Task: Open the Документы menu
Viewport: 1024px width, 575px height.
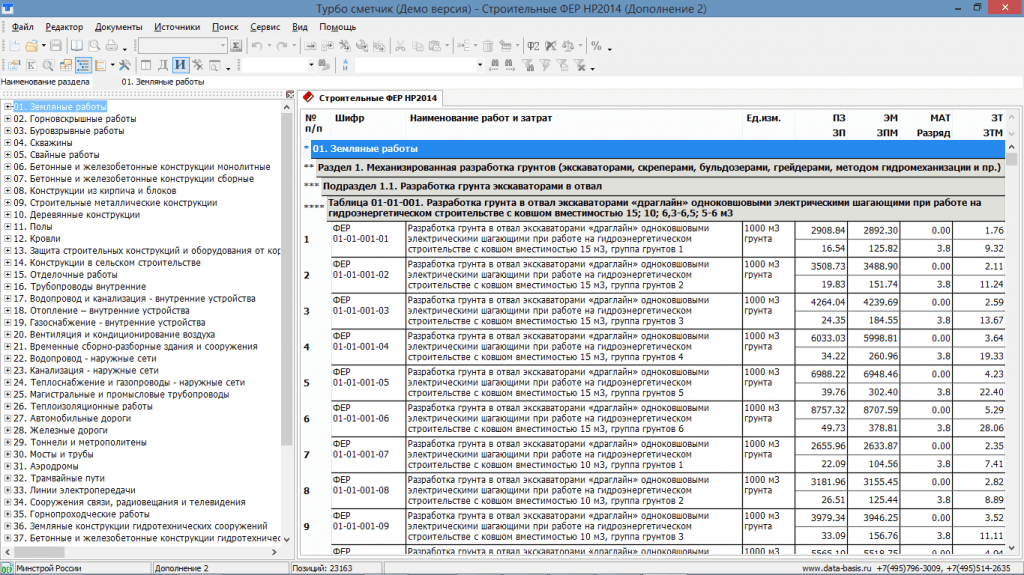Action: coord(118,27)
